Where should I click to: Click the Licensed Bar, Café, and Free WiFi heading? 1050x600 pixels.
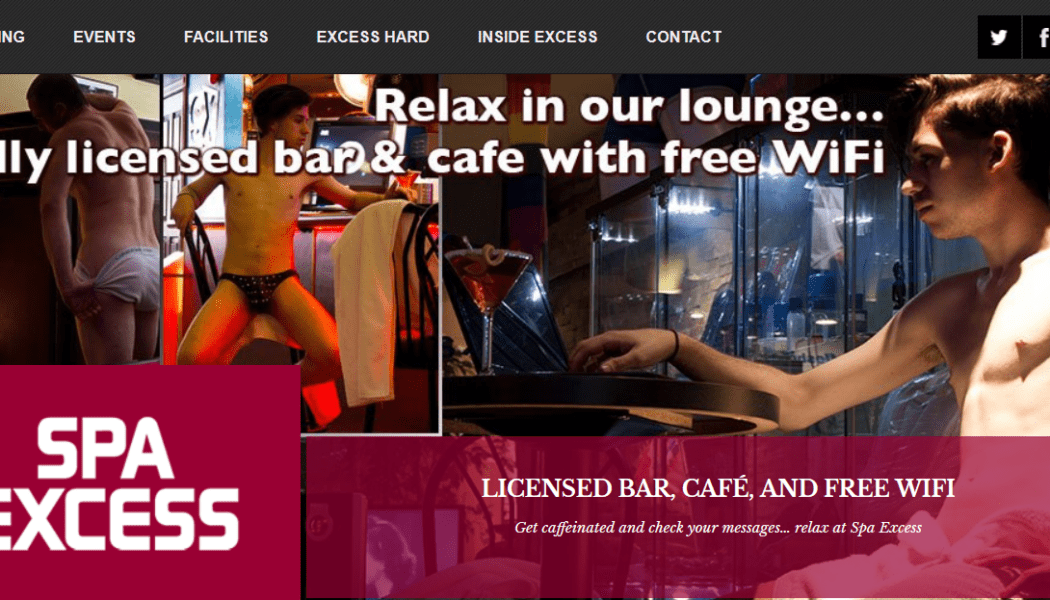pyautogui.click(x=718, y=488)
